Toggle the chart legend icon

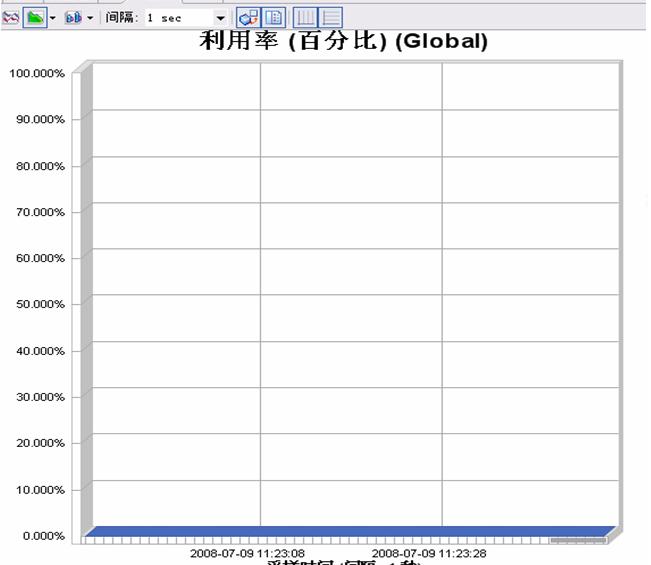[274, 18]
